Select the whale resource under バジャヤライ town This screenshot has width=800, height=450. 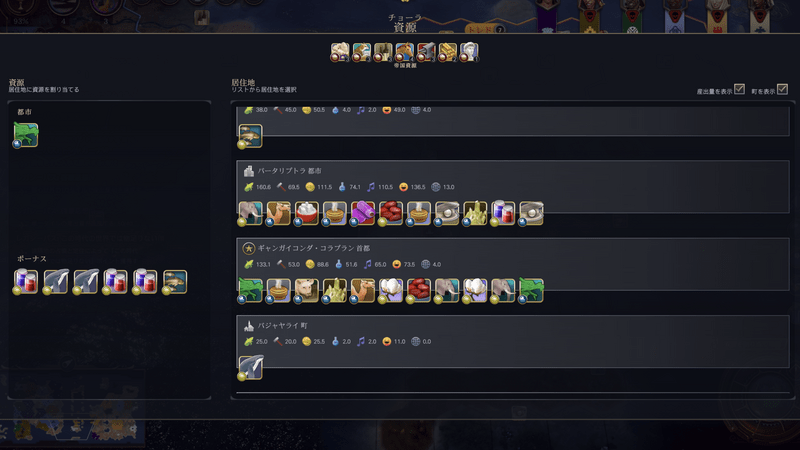click(250, 367)
